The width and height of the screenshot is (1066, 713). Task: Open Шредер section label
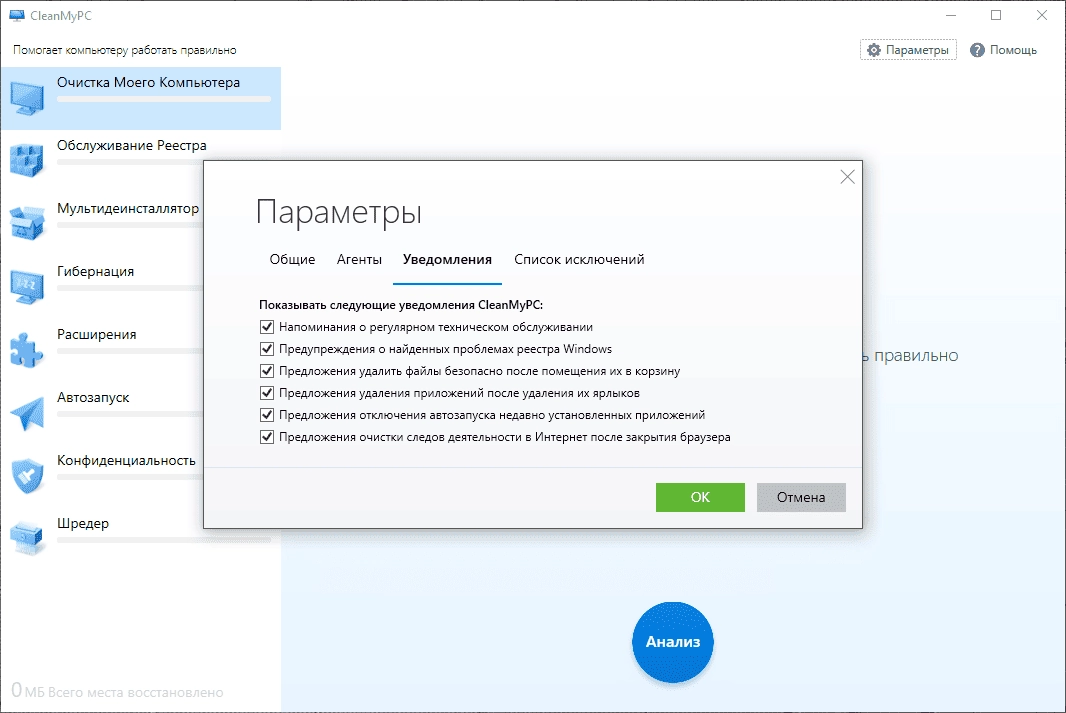pos(83,523)
